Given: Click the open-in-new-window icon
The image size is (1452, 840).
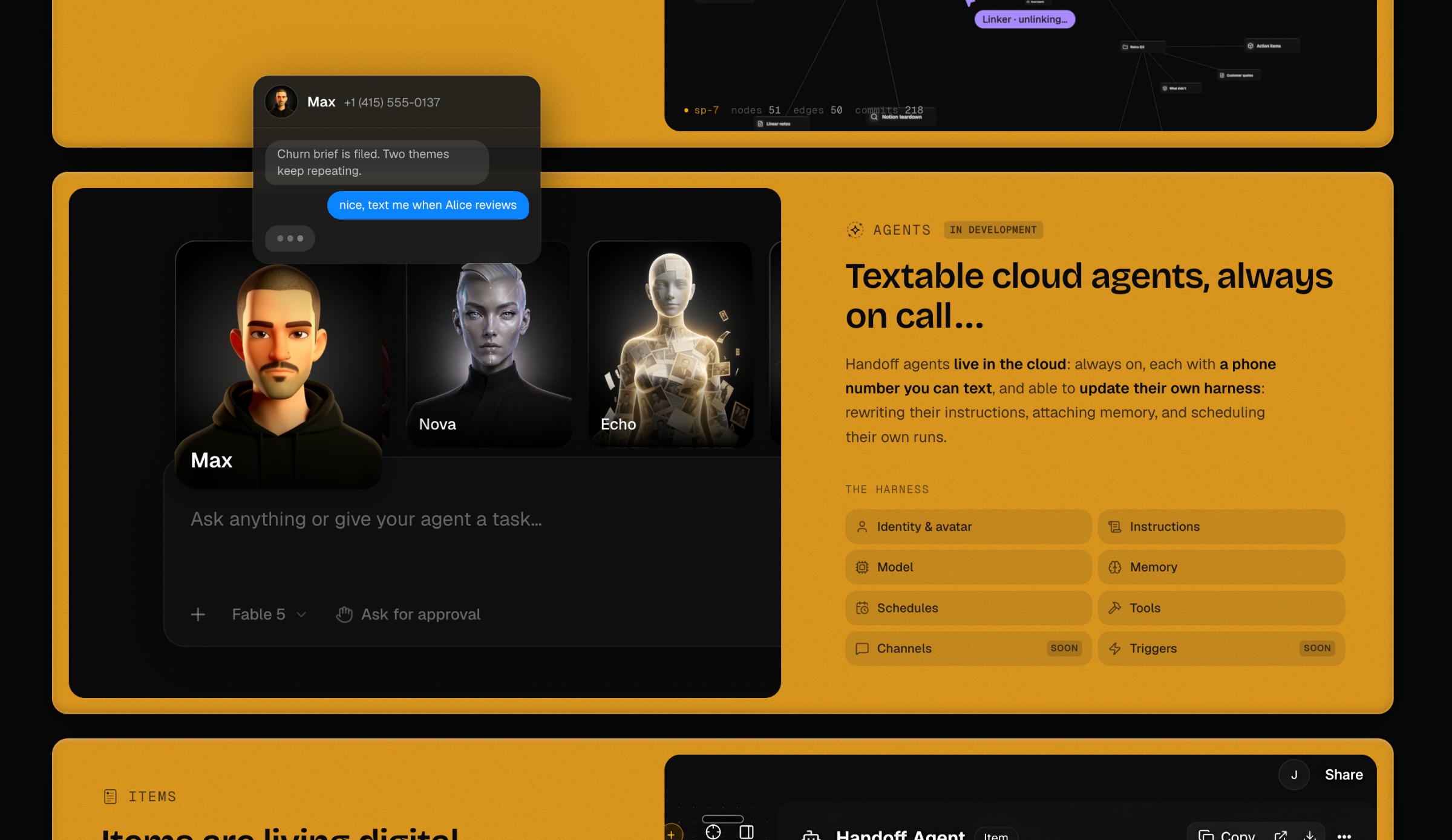Looking at the screenshot, I should pyautogui.click(x=1280, y=835).
